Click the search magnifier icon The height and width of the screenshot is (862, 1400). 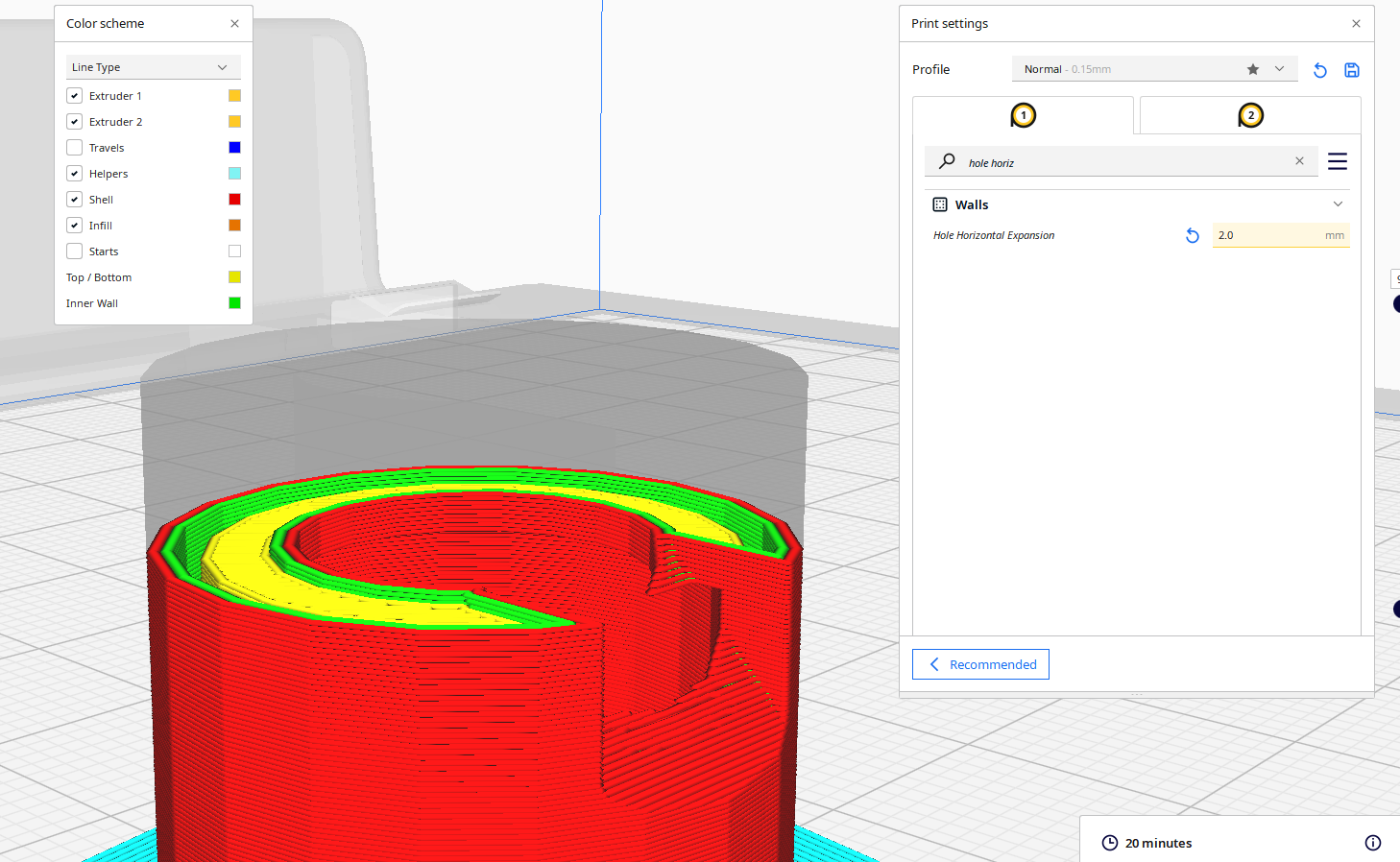pos(947,161)
